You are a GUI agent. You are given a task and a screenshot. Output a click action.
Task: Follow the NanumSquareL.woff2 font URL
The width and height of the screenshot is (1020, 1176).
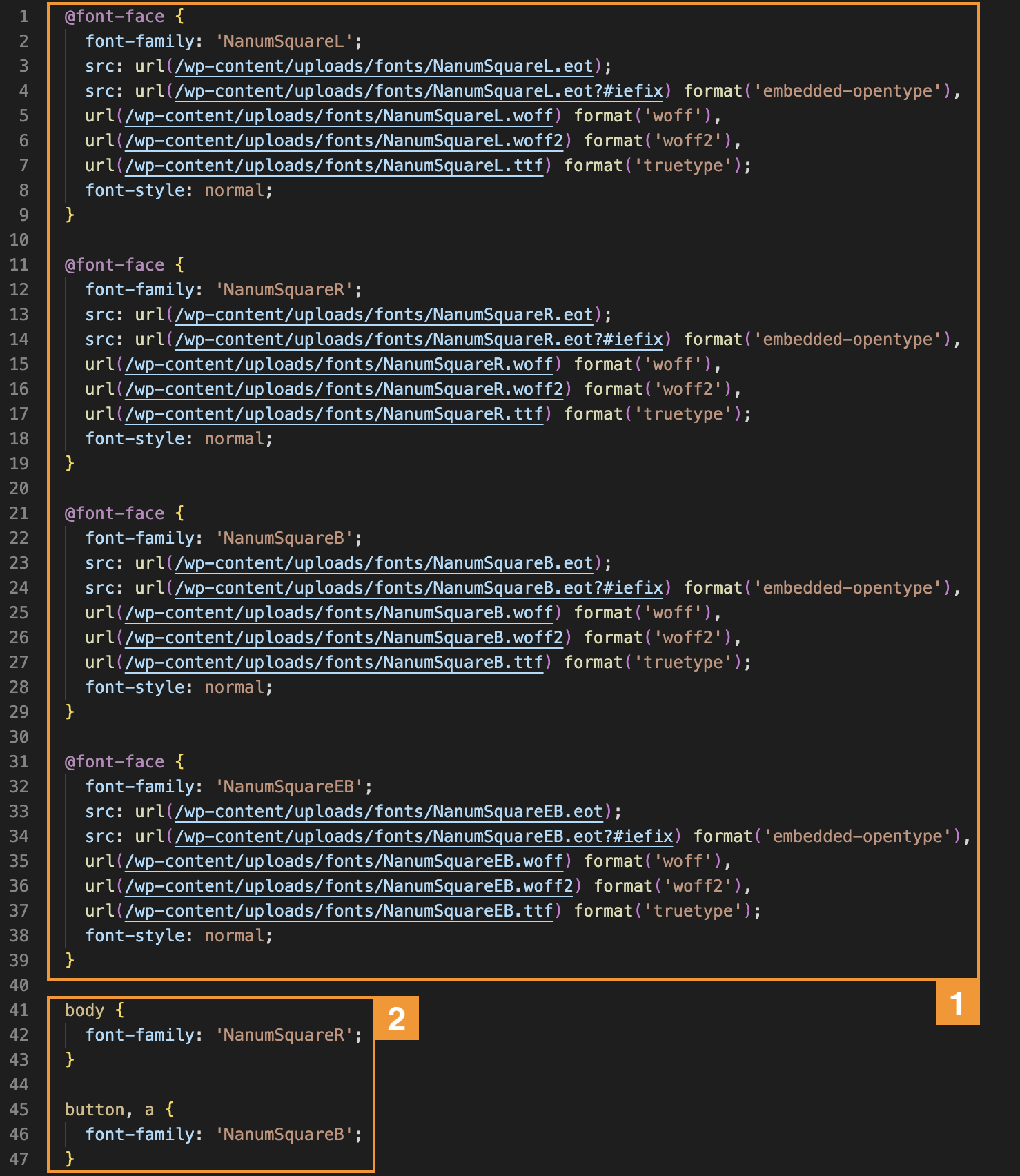point(344,141)
